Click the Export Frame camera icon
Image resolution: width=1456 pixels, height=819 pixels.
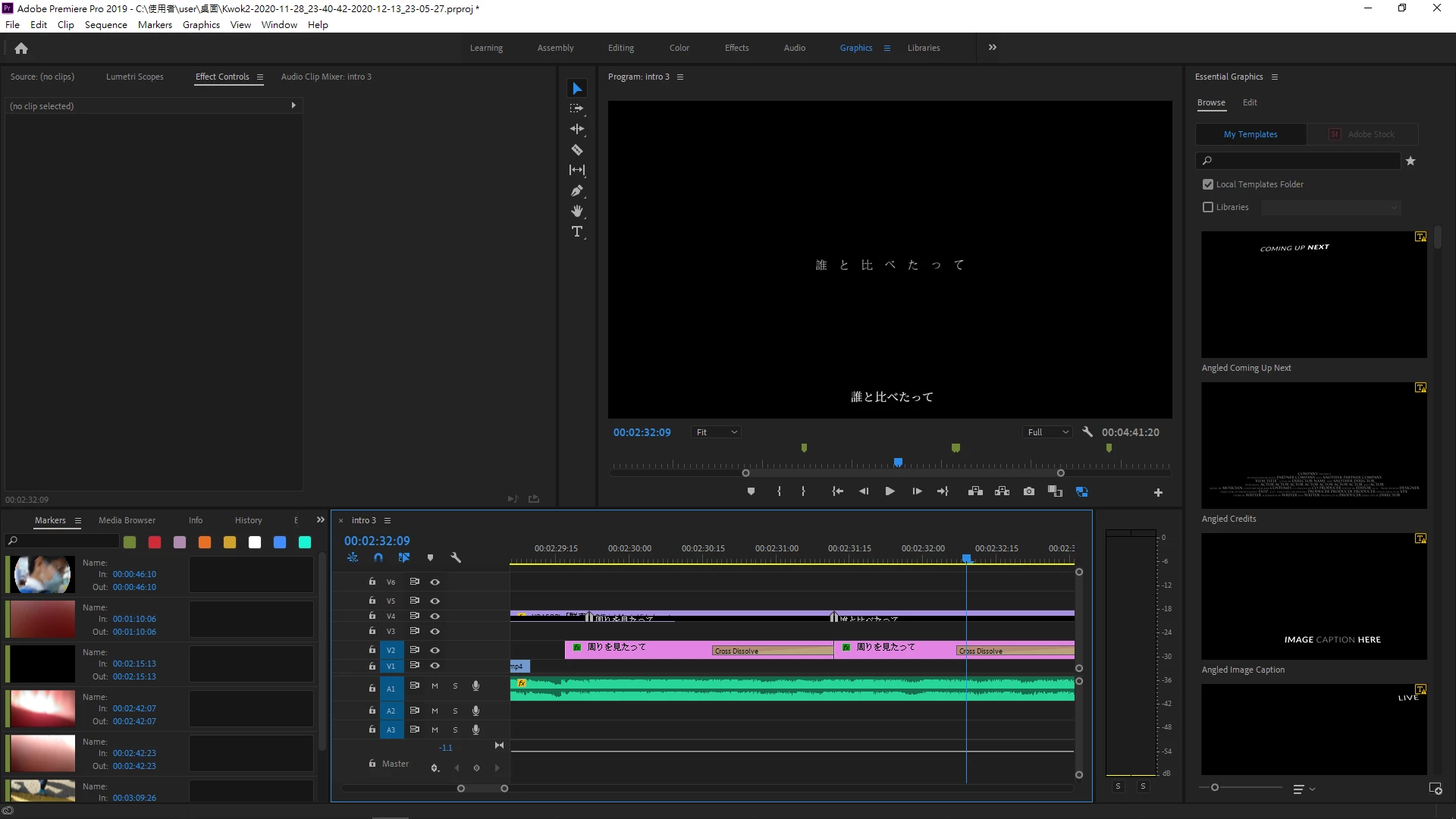pos(1028,491)
